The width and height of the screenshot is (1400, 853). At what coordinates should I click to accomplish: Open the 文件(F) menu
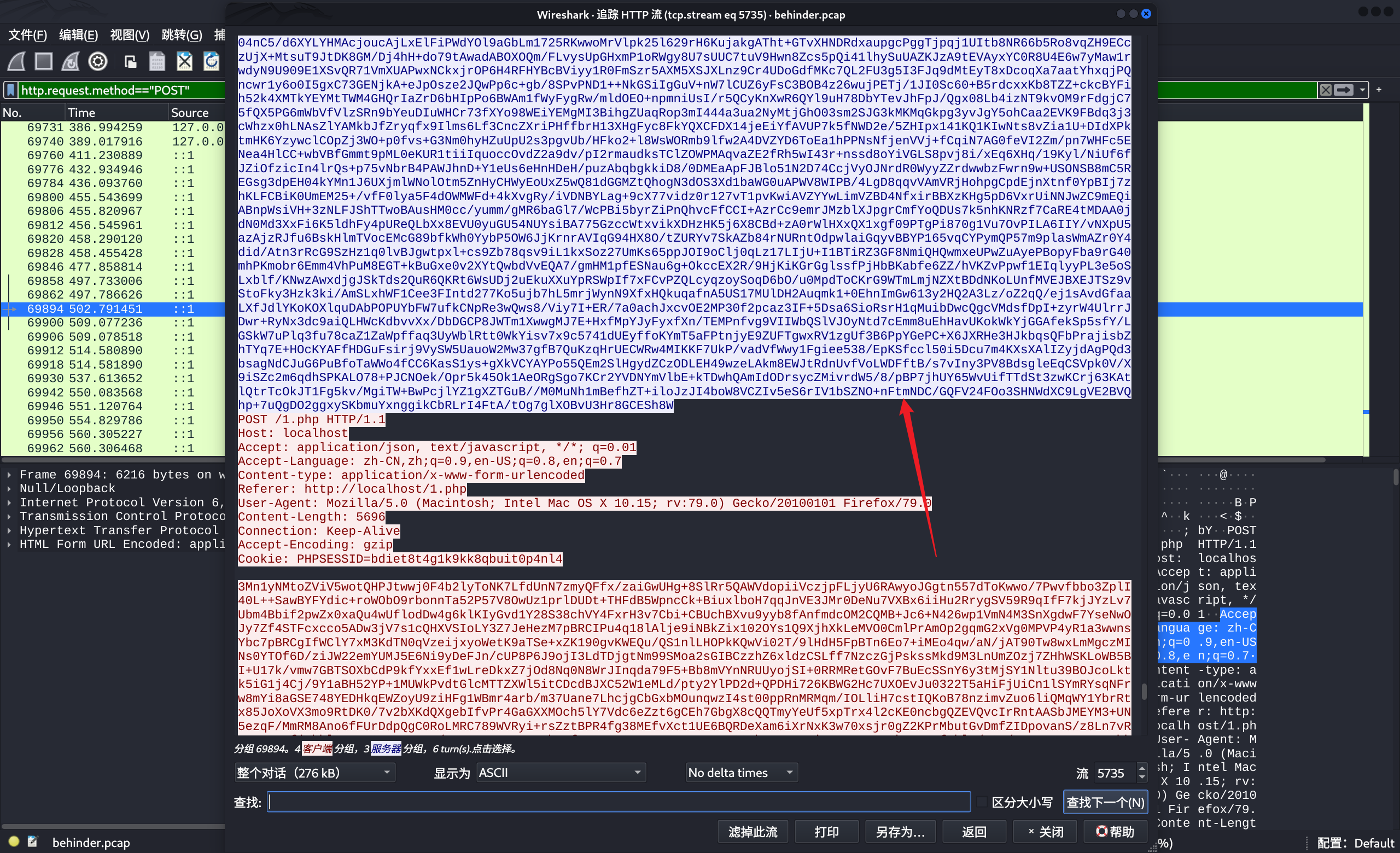pyautogui.click(x=27, y=35)
